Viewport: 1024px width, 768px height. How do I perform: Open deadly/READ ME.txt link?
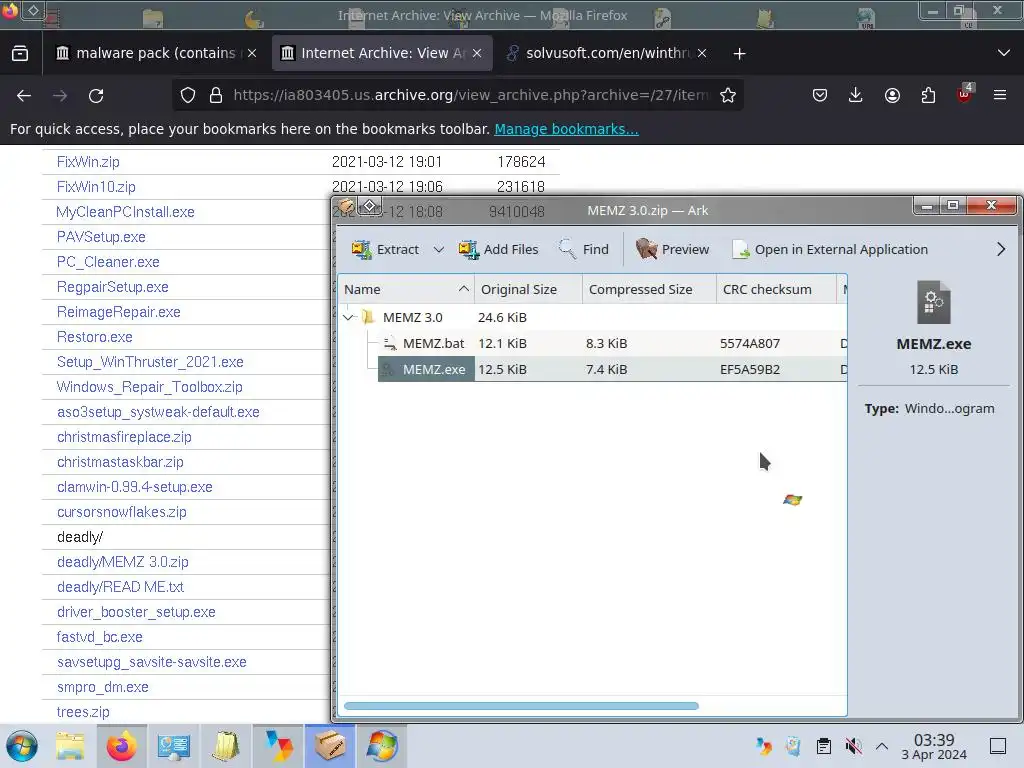[x=120, y=587]
